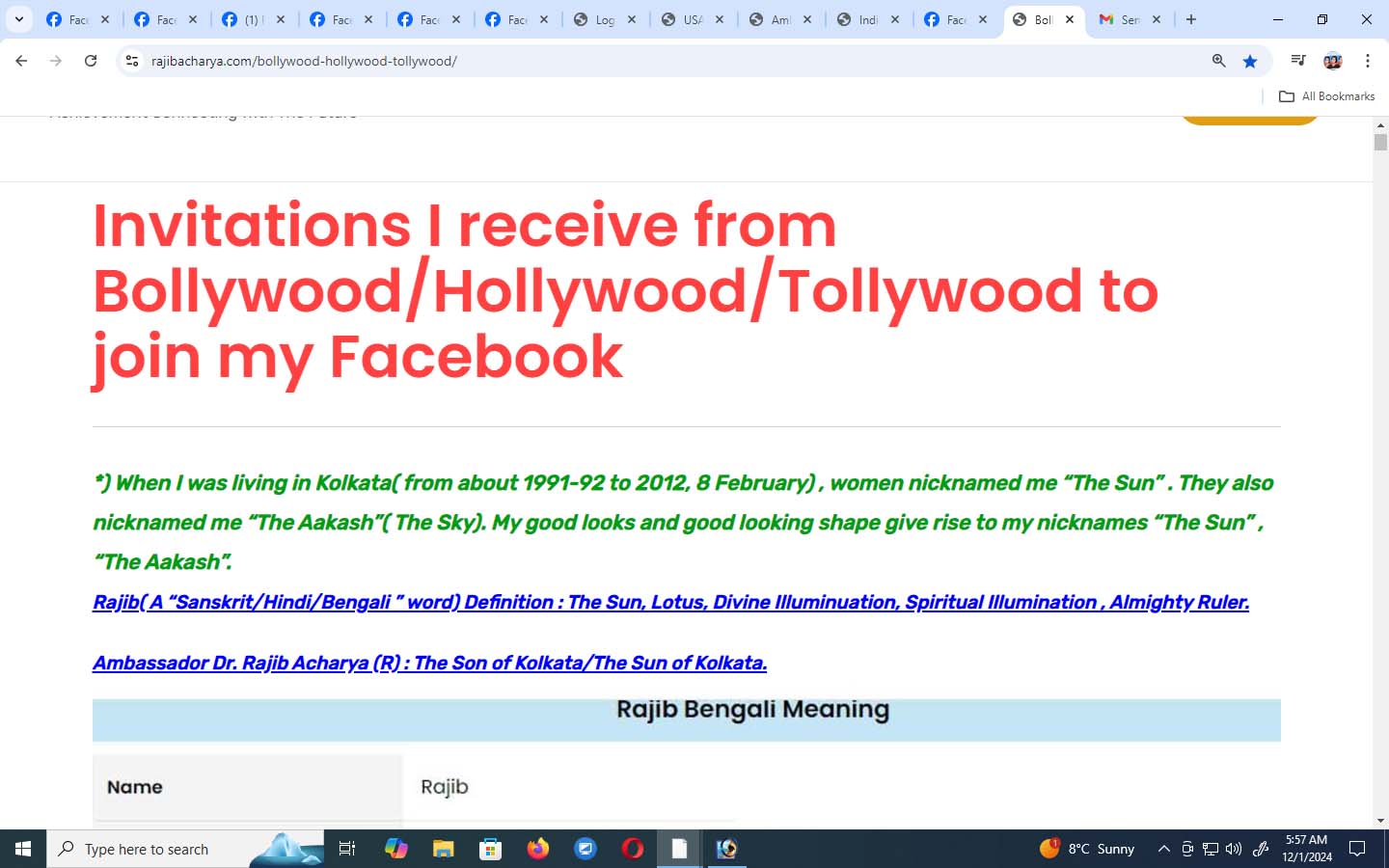Open the Rajib definition link
This screenshot has width=1389, height=868.
(670, 603)
